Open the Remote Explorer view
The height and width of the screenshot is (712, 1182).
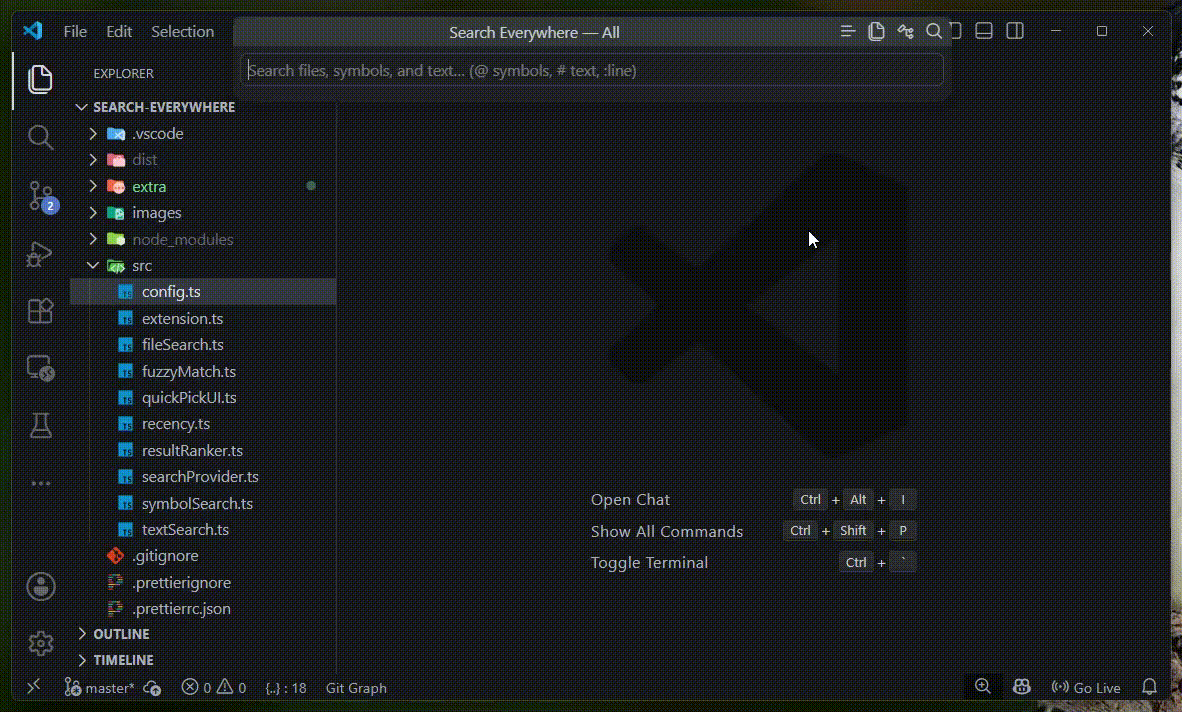(40, 368)
